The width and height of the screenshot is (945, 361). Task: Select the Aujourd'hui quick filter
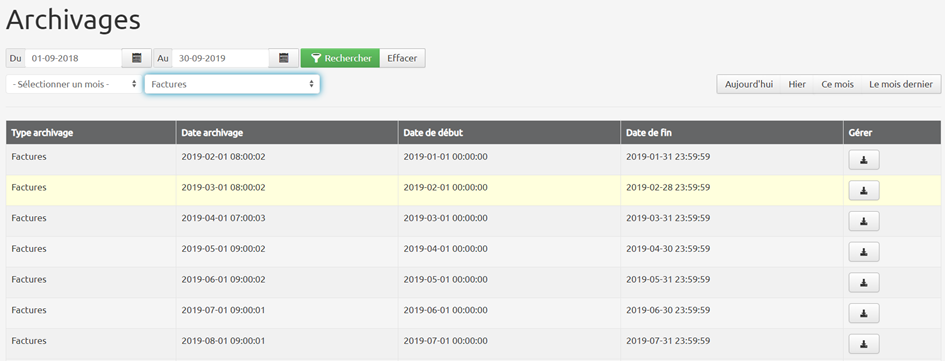pyautogui.click(x=749, y=84)
